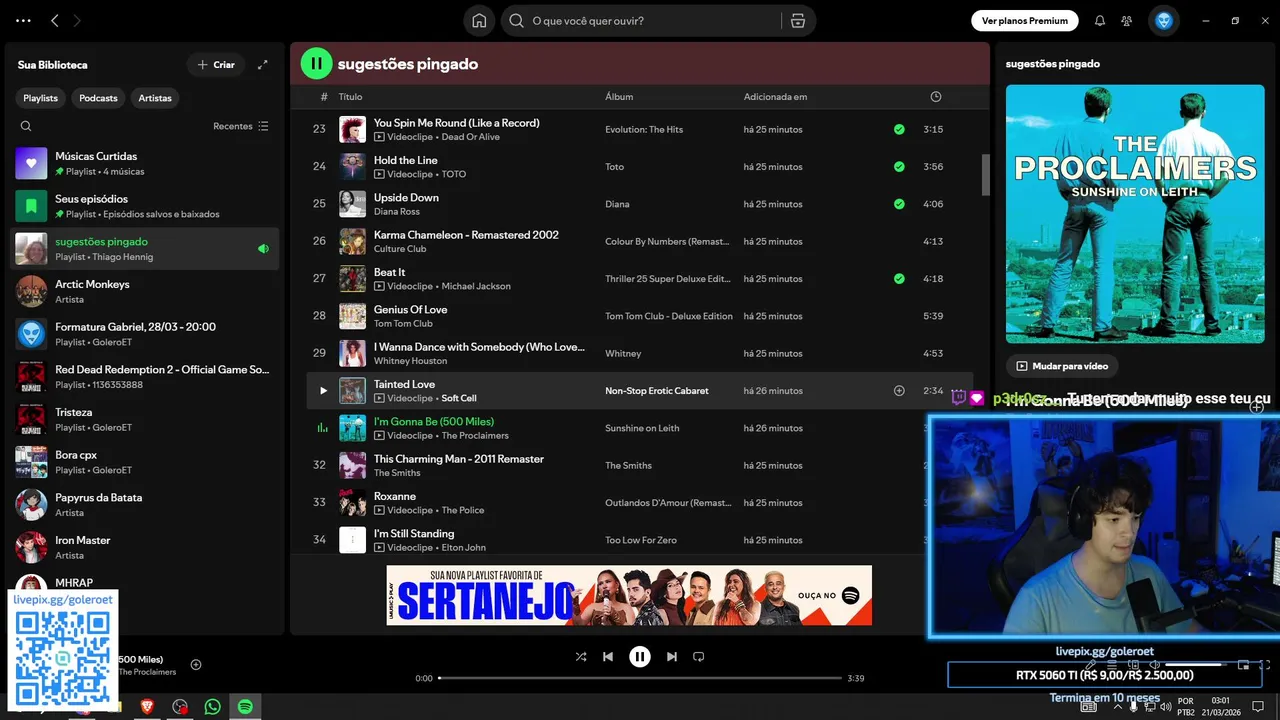Image resolution: width=1280 pixels, height=720 pixels.
Task: Sort by the Álbum column header
Action: pos(619,97)
